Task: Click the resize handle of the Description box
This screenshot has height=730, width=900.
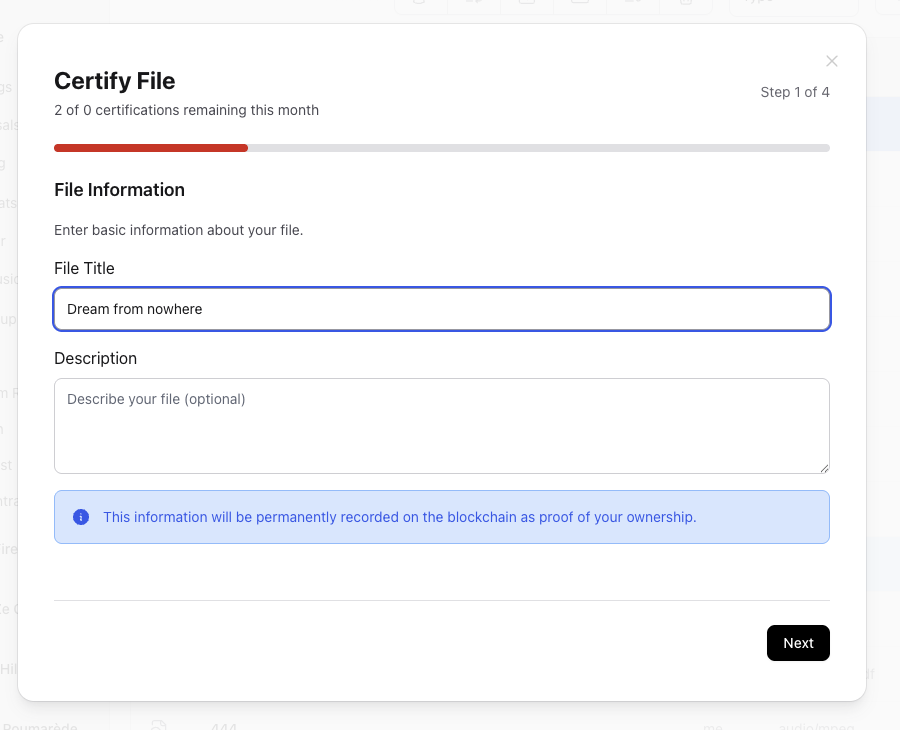Action: 824,466
